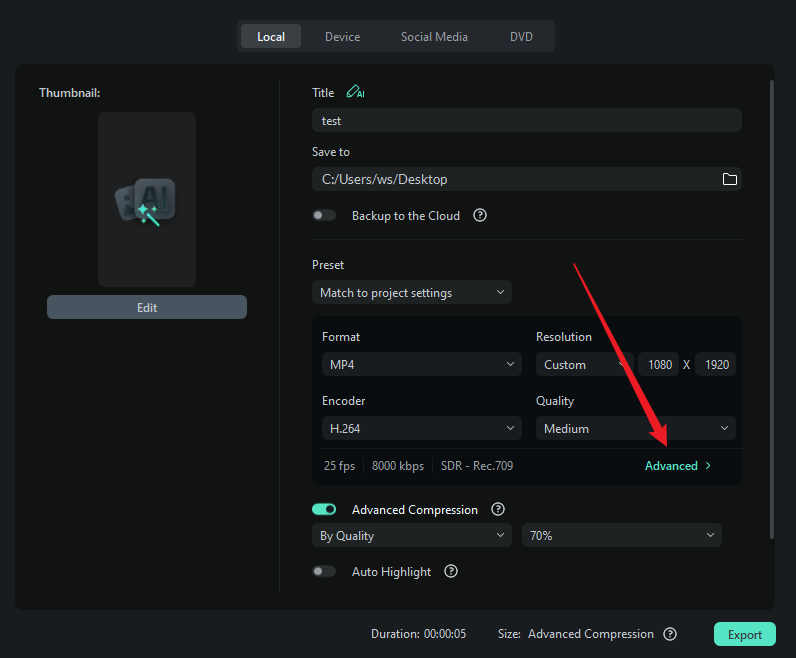Click help icon next to Auto Highlight
The image size is (796, 658).
pyautogui.click(x=451, y=571)
